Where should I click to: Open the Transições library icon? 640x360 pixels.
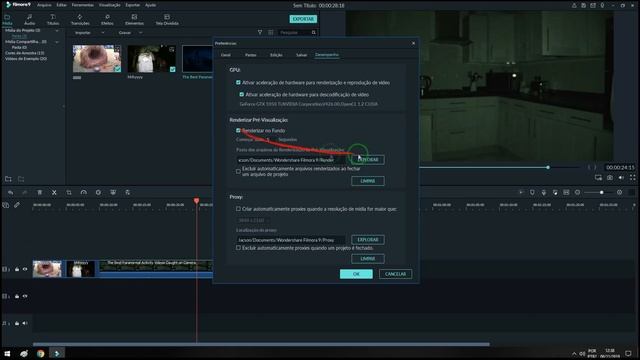tap(80, 19)
